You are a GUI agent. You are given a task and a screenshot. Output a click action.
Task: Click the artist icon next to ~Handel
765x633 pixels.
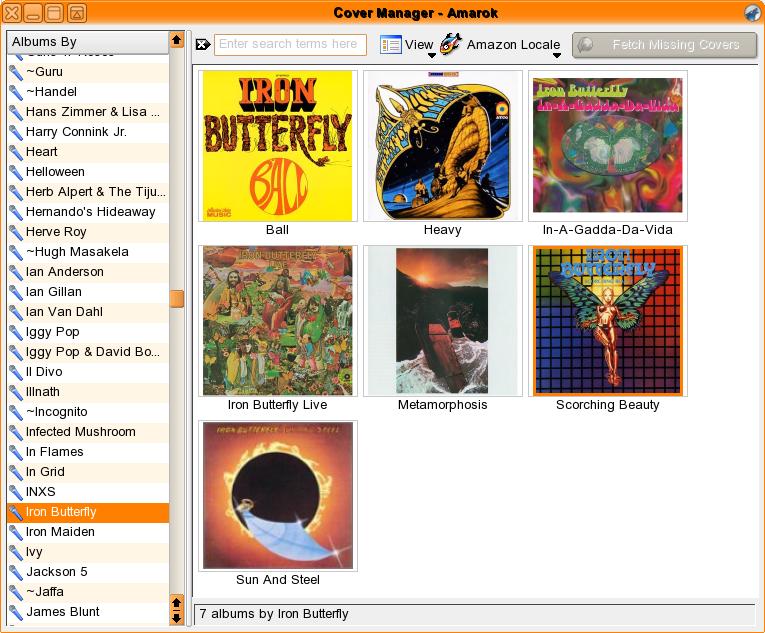point(16,92)
